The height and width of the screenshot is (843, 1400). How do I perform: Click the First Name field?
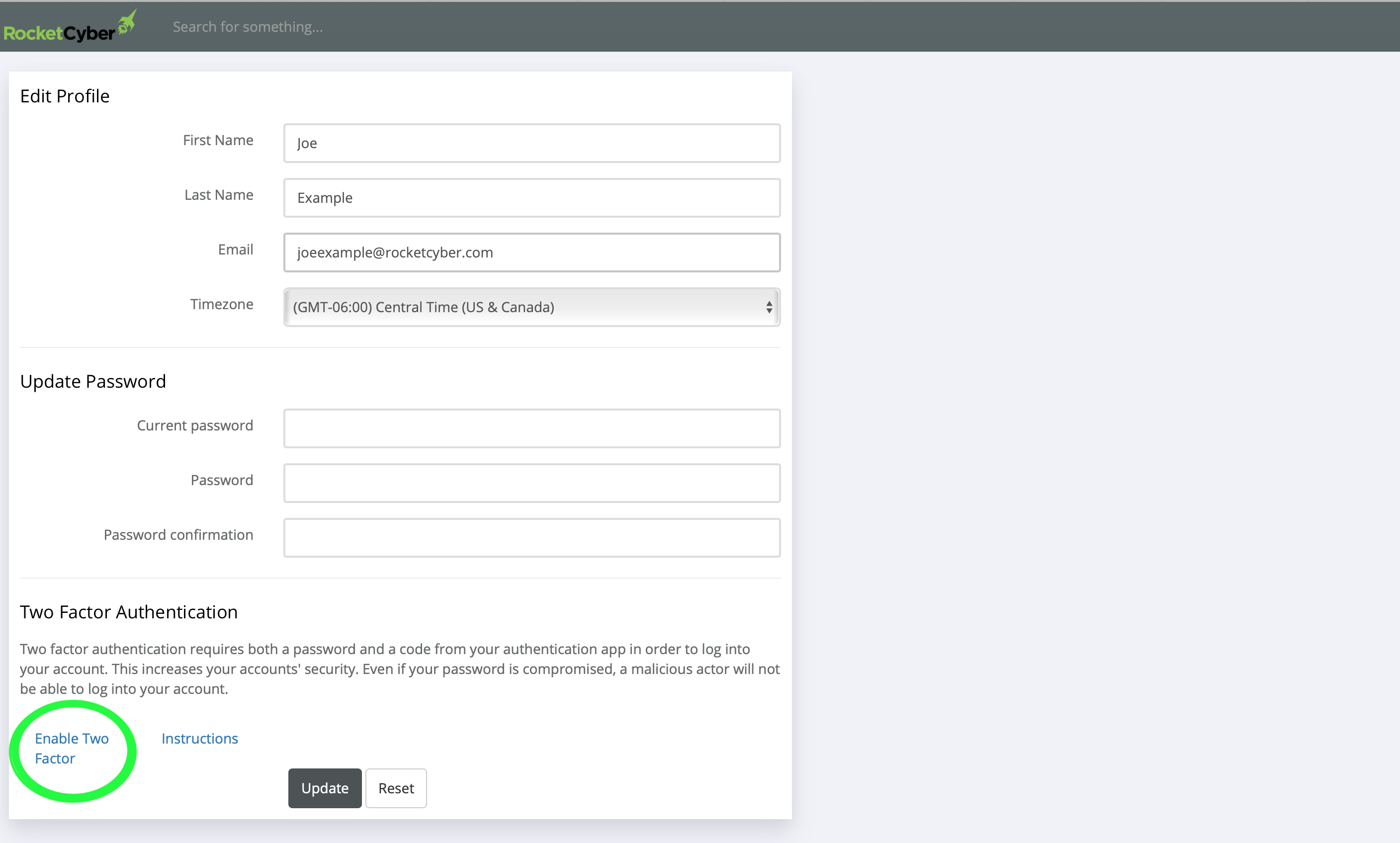531,143
